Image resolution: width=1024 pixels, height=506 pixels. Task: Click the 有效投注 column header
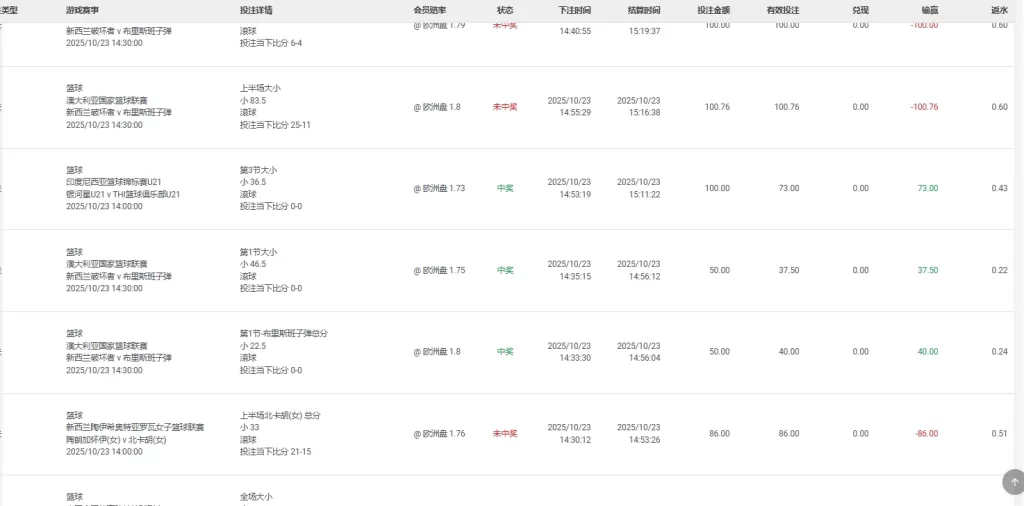coord(783,9)
